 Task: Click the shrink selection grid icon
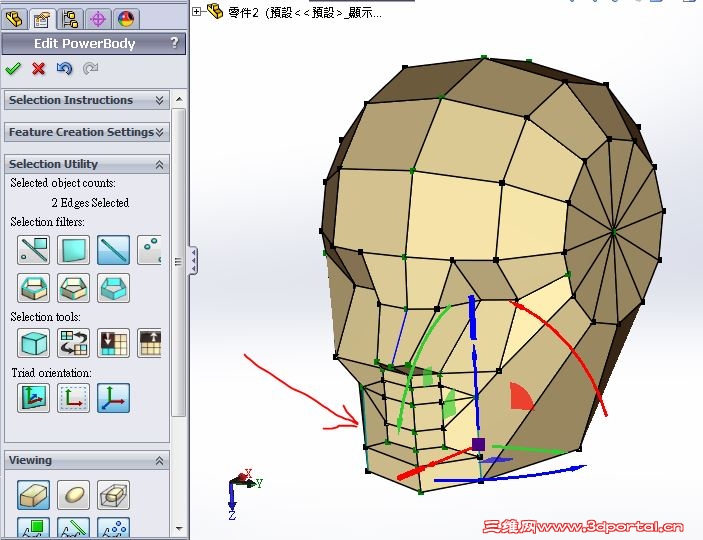113,343
